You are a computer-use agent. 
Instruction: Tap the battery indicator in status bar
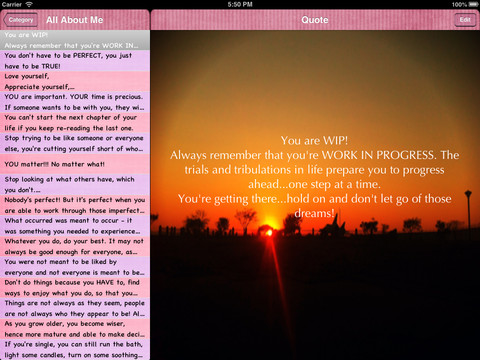click(474, 4)
